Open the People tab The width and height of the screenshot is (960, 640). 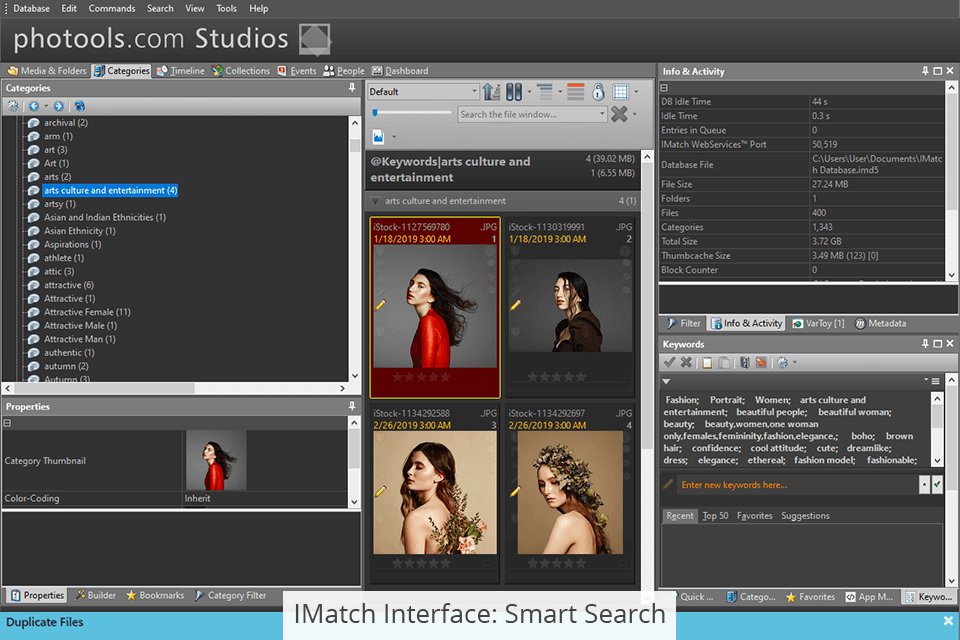pos(343,70)
